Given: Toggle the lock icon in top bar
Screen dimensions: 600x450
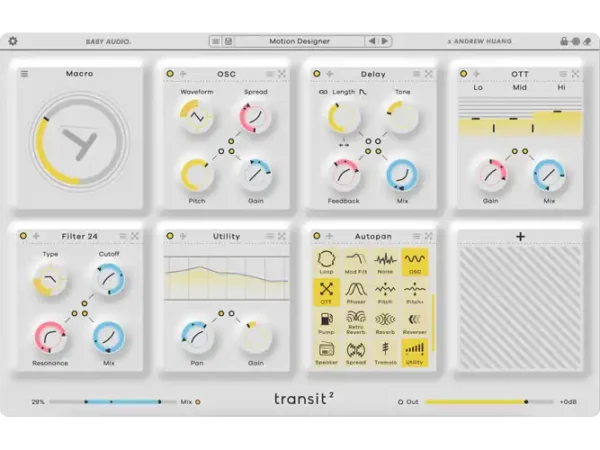Looking at the screenshot, I should pos(564,41).
